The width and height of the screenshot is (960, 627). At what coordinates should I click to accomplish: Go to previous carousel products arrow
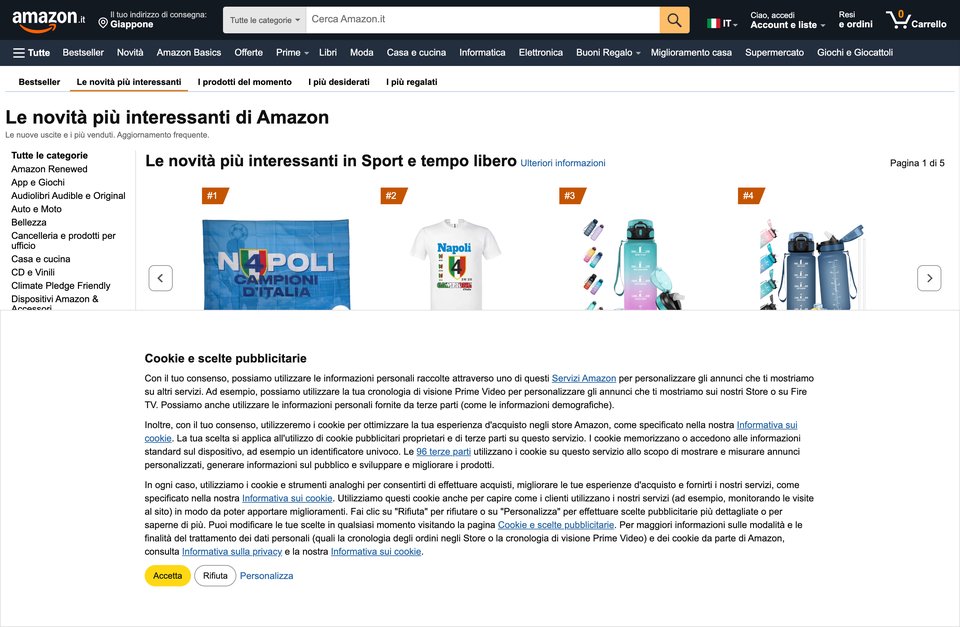point(160,278)
